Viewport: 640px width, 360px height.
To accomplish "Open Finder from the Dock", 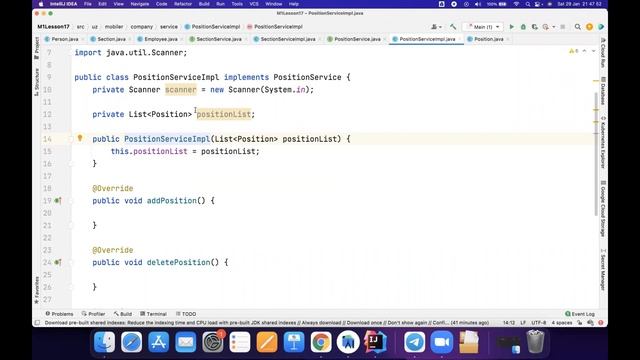I will (x=104, y=342).
